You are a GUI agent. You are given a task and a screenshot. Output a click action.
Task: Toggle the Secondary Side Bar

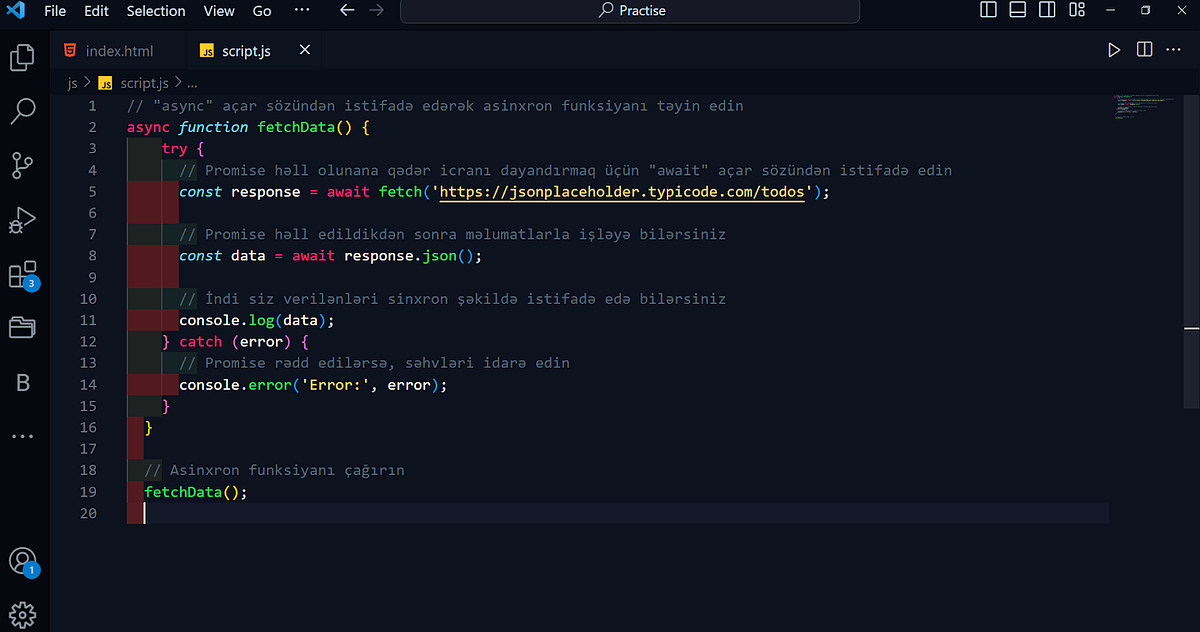[1046, 9]
